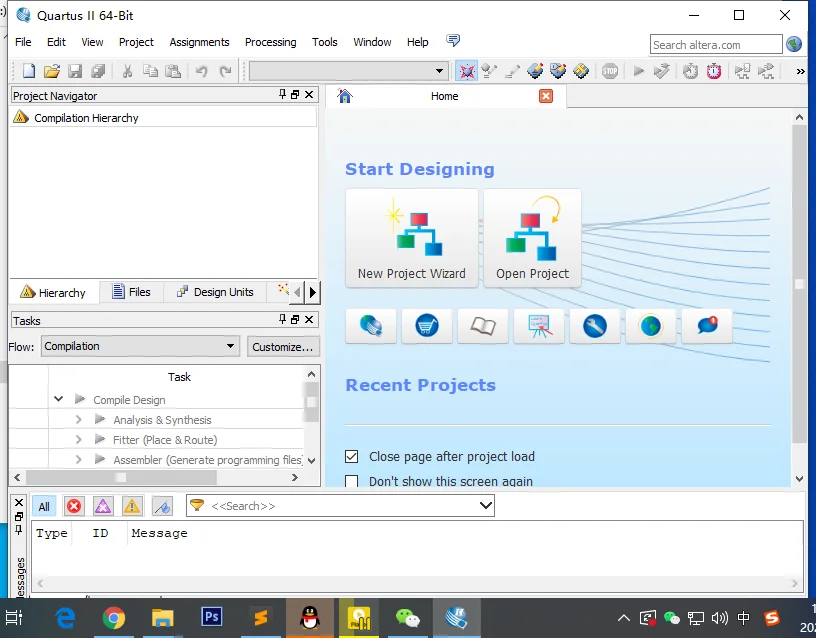The width and height of the screenshot is (816, 638).
Task: Click the New file toolbar icon
Action: pos(29,71)
